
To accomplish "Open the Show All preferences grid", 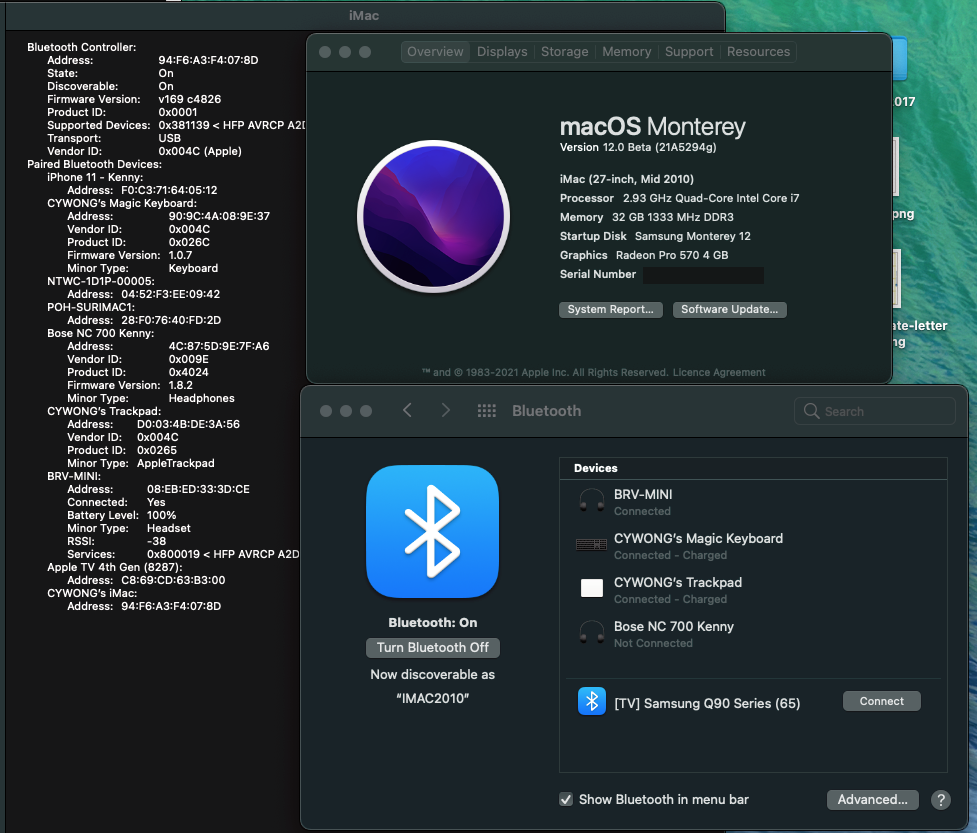I will pos(487,411).
